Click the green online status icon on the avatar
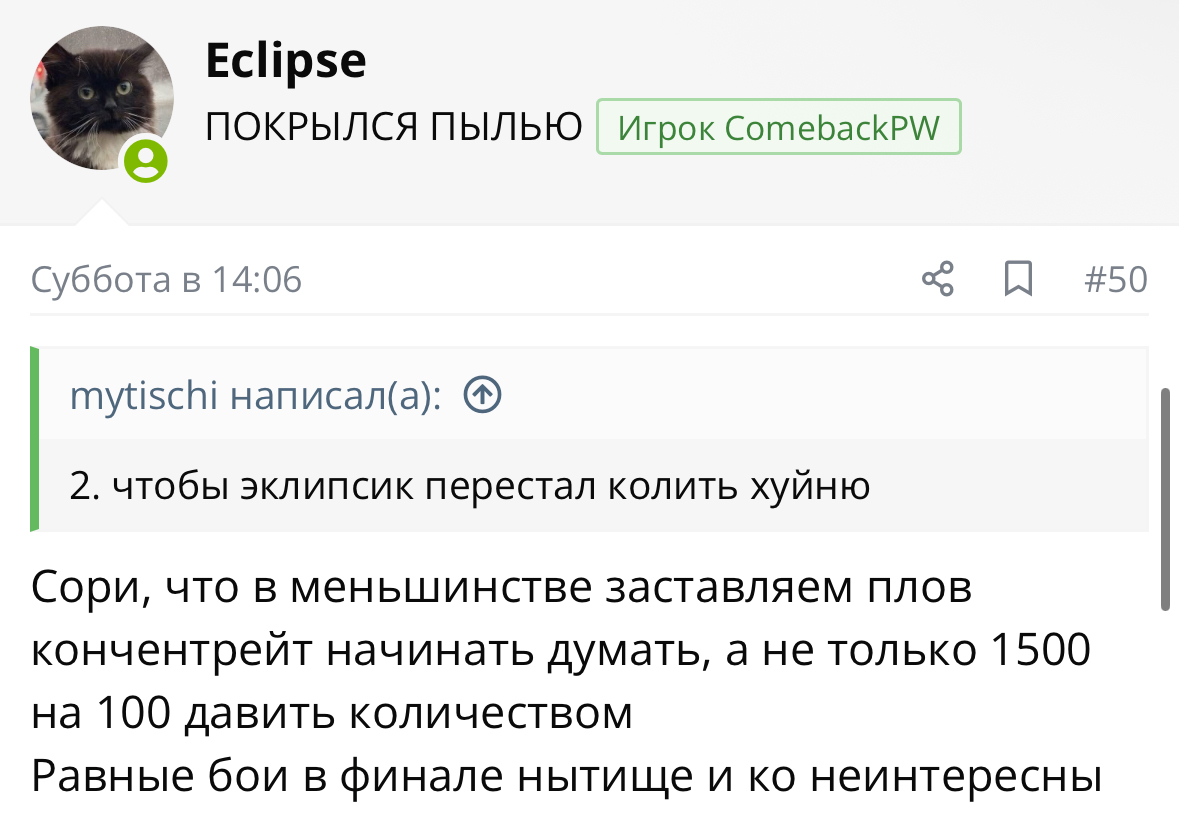The height and width of the screenshot is (839, 1179). click(x=146, y=160)
